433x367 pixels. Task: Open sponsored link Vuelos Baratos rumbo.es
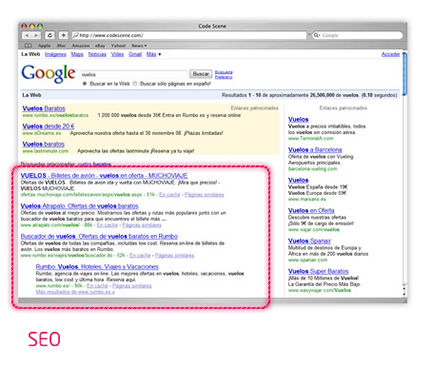tap(44, 108)
